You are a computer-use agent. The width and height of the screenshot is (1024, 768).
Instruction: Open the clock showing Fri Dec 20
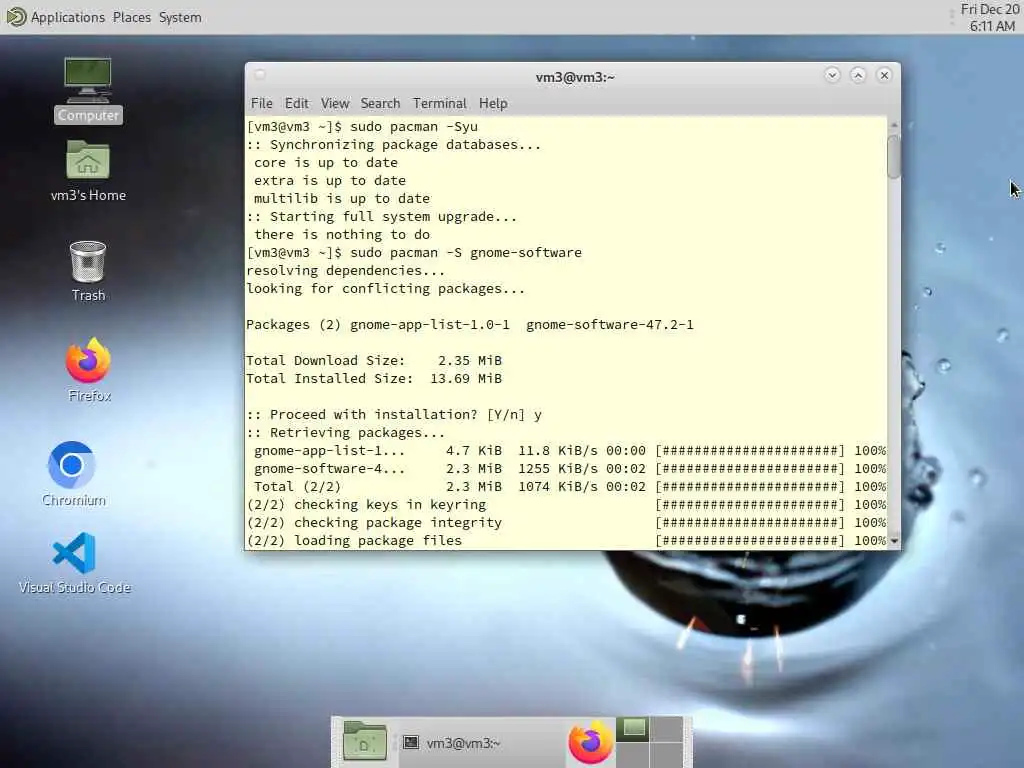(x=990, y=18)
